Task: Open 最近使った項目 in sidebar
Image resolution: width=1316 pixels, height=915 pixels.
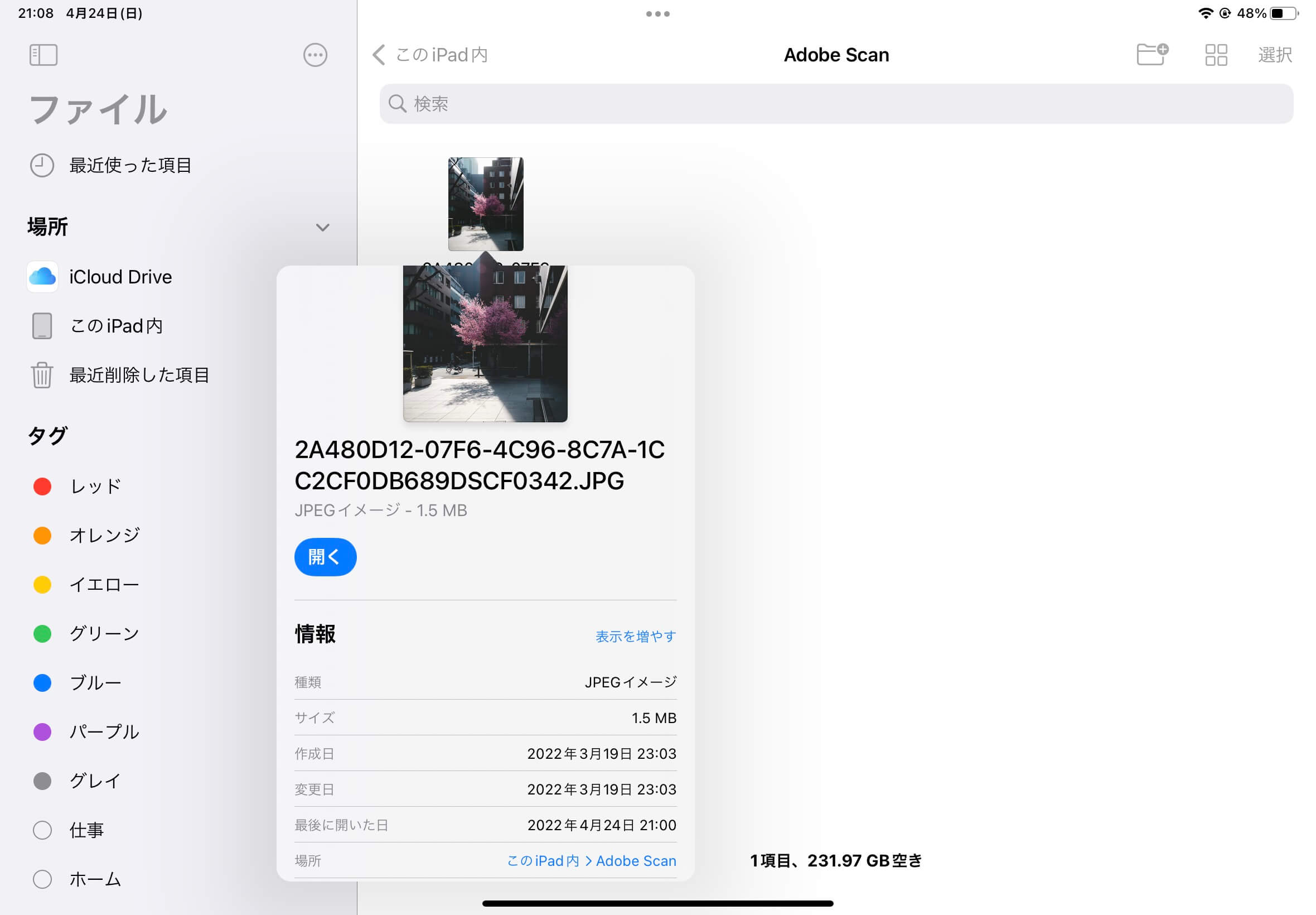Action: coord(130,165)
